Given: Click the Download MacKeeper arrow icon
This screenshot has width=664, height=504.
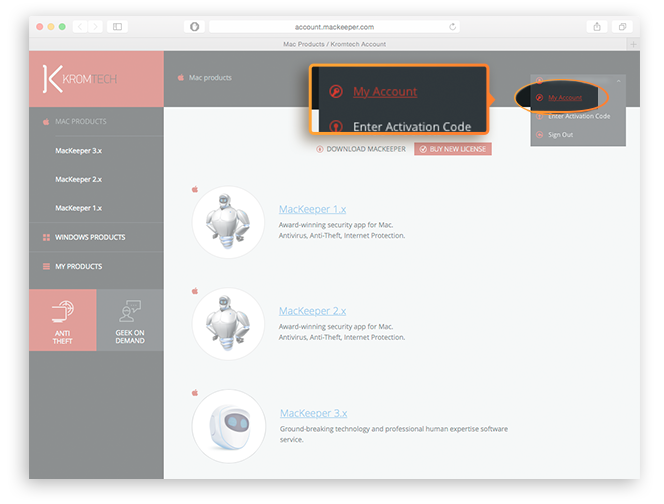Looking at the screenshot, I should [x=320, y=149].
